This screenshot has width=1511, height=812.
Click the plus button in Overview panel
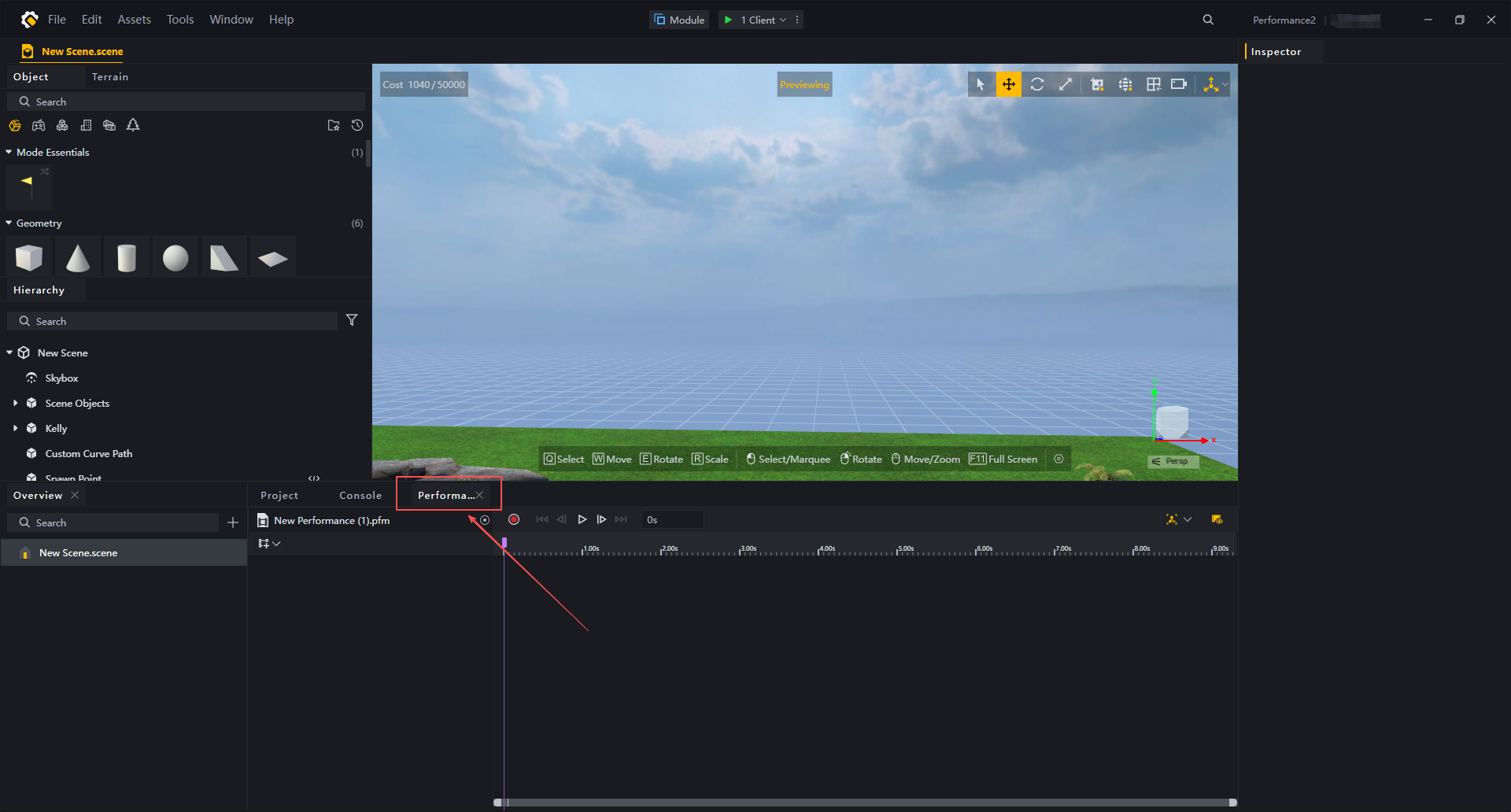point(232,522)
